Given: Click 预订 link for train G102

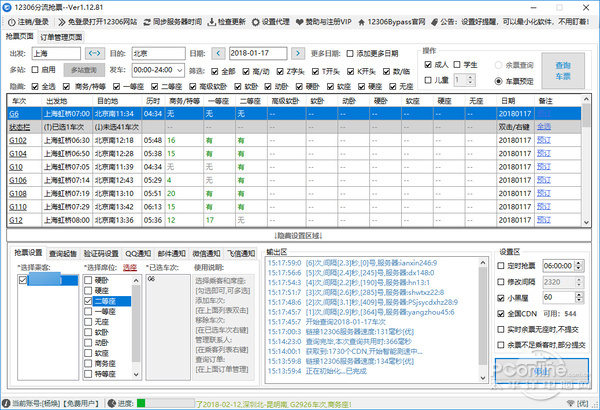Looking at the screenshot, I should (543, 140).
